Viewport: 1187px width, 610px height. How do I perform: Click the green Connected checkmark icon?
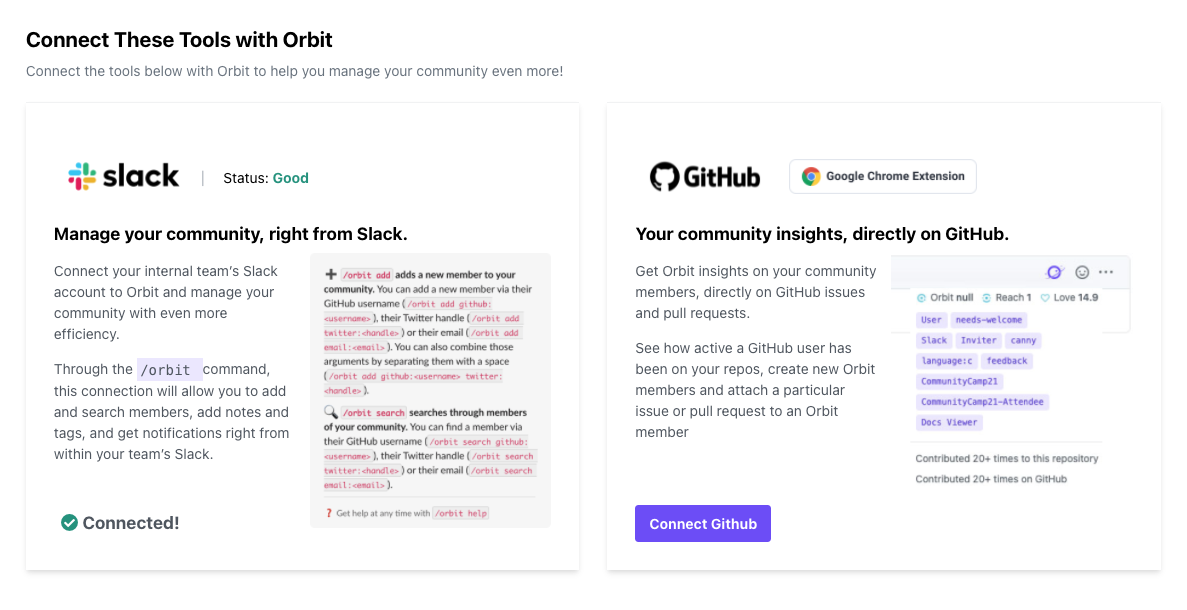pos(69,523)
